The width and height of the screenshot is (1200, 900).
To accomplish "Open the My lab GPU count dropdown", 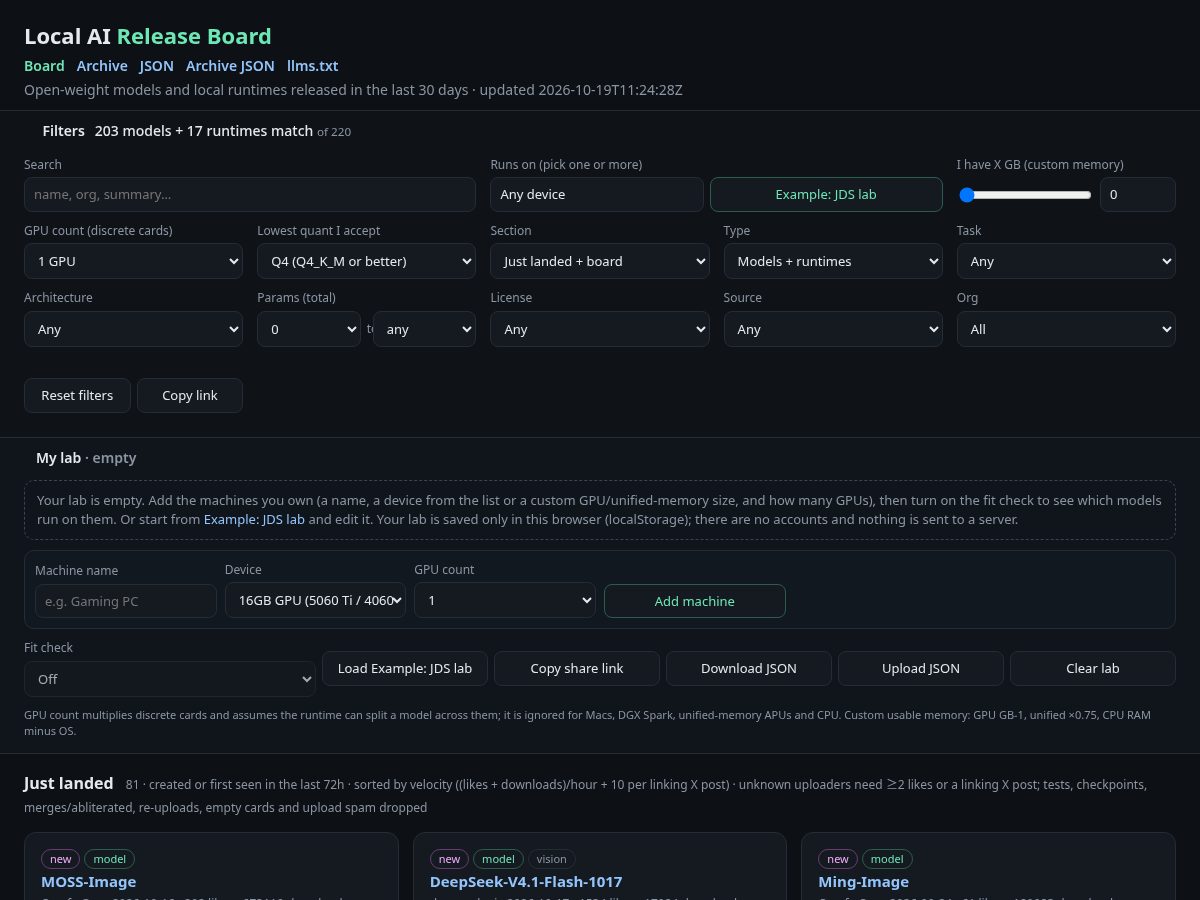I will pos(505,600).
